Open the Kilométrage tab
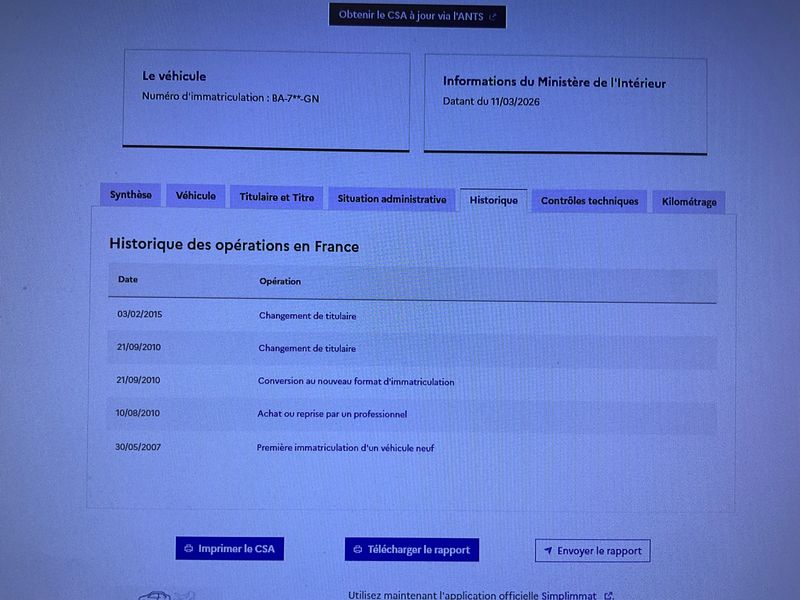This screenshot has height=600, width=800. click(x=689, y=202)
